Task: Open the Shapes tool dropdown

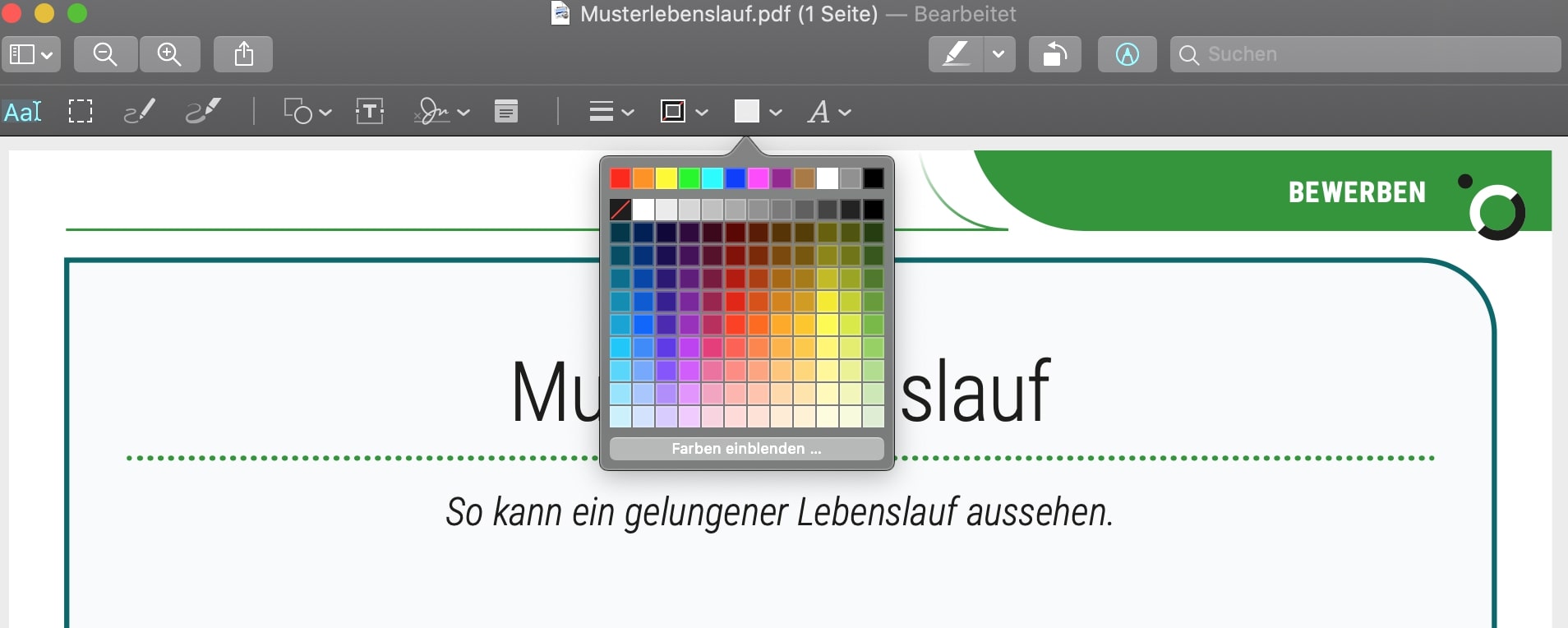Action: (307, 111)
